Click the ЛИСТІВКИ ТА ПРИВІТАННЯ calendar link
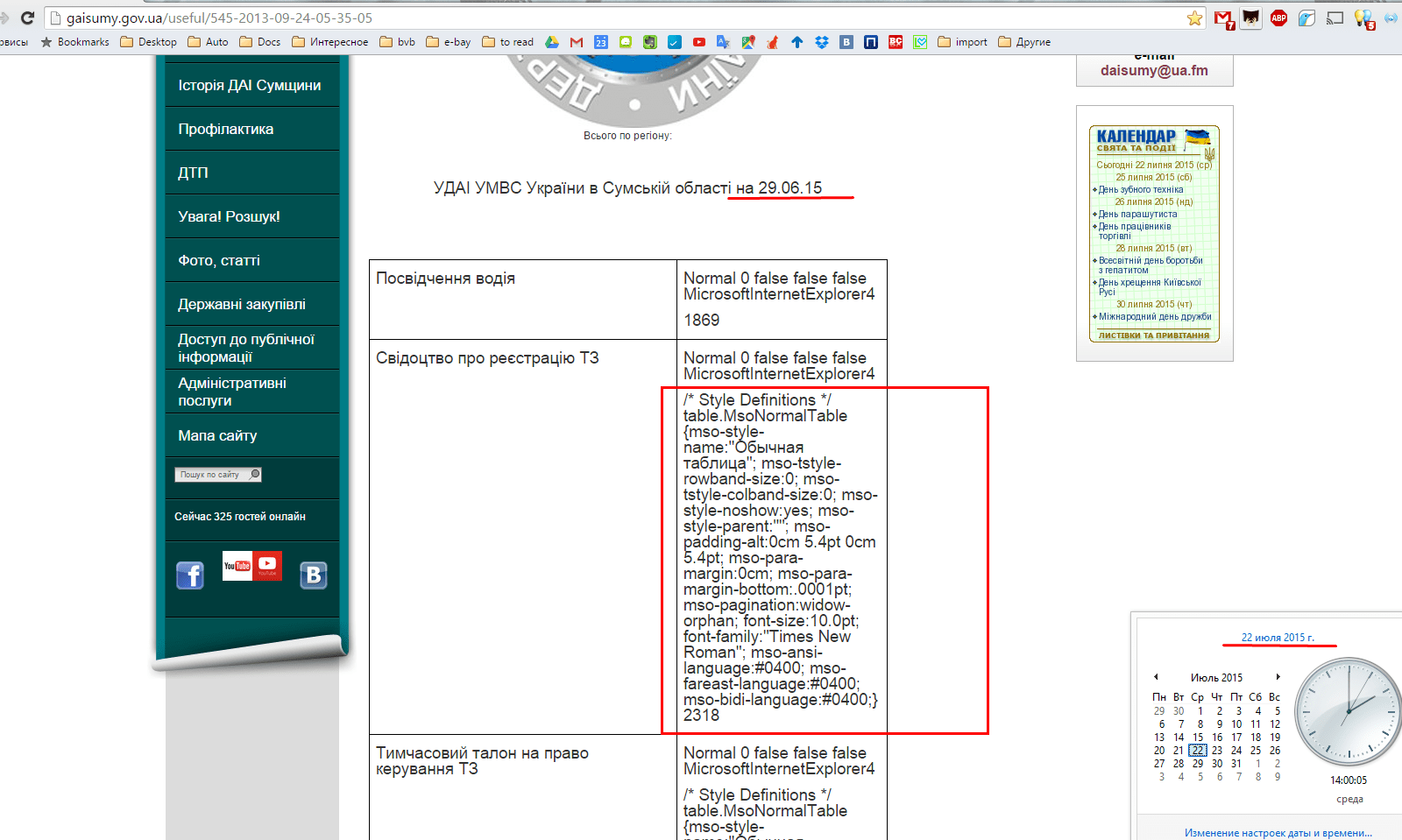 coord(1153,335)
